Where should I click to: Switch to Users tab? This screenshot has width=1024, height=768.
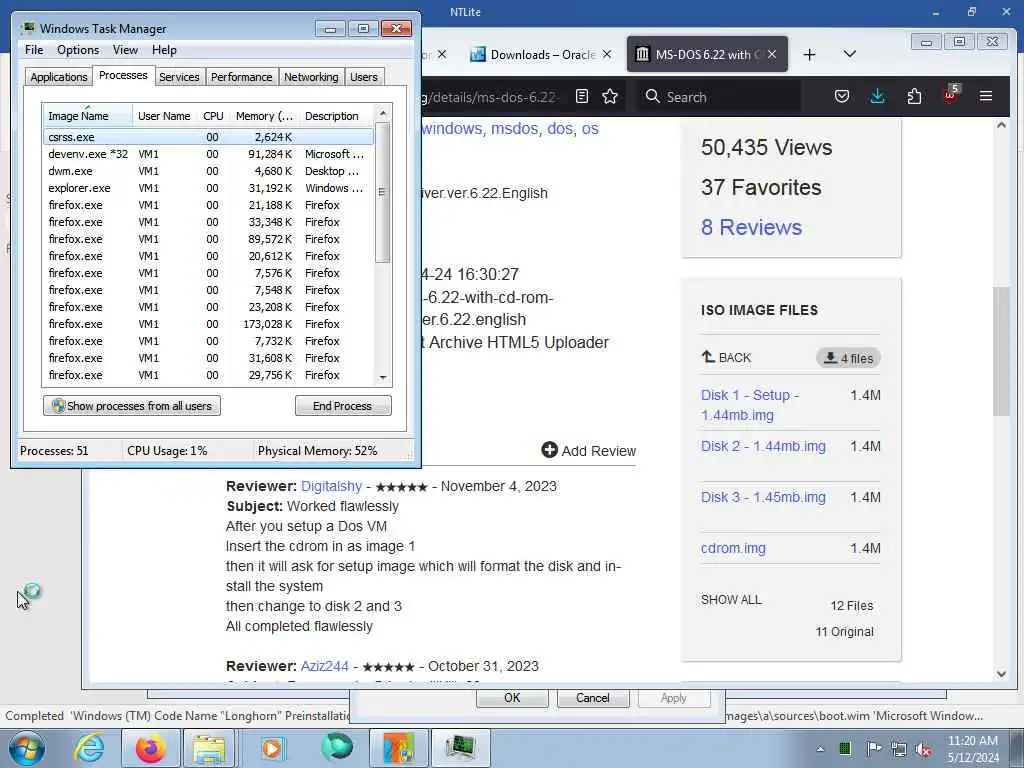click(364, 77)
